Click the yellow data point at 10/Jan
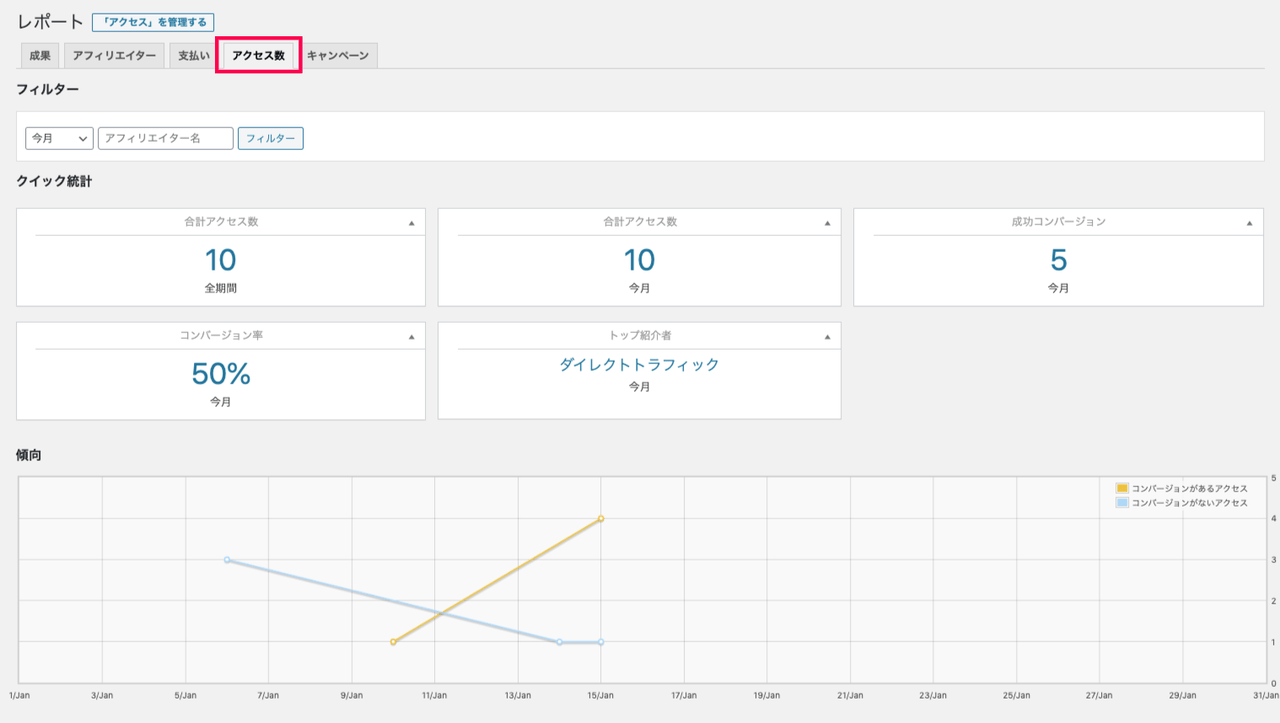This screenshot has width=1280, height=723. pos(393,642)
